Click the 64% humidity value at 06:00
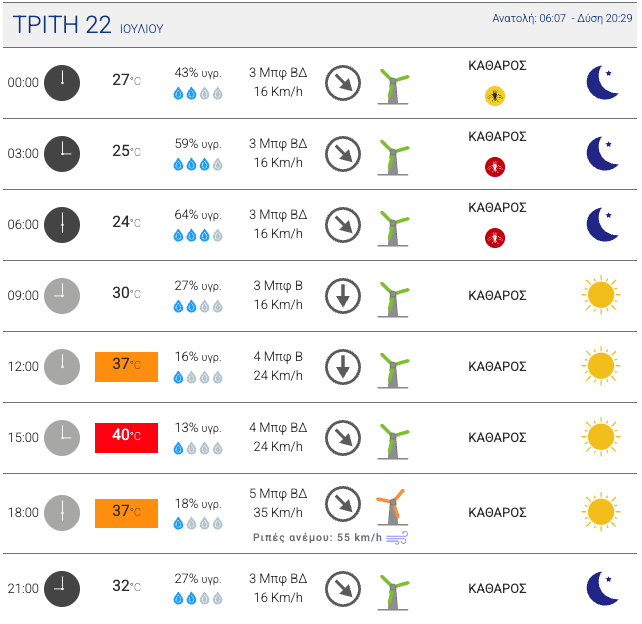This screenshot has height=624, width=642. pyautogui.click(x=197, y=215)
